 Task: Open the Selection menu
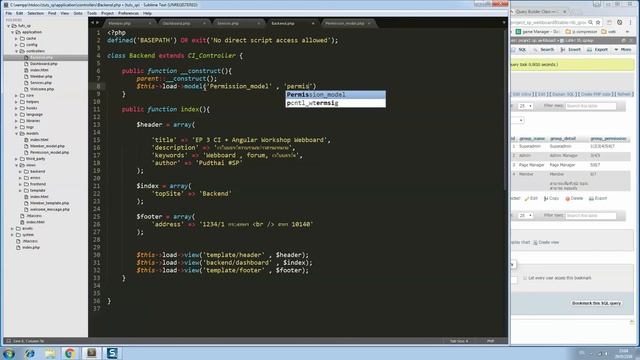[x=36, y=13]
